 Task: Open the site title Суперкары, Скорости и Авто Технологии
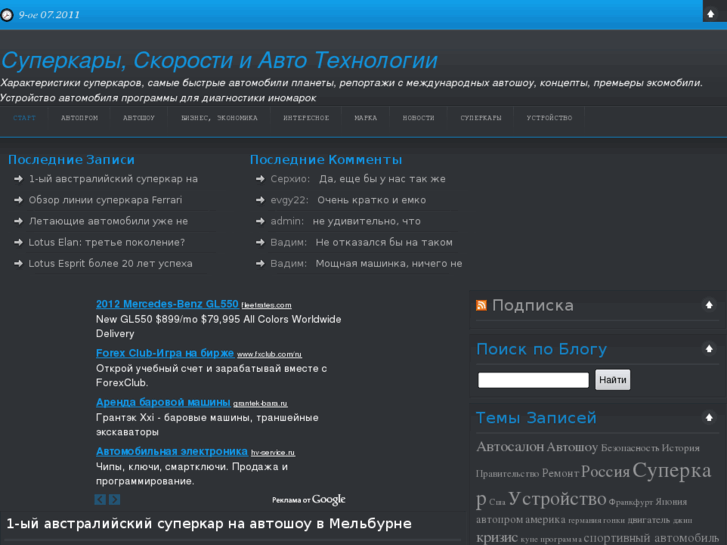point(219,60)
